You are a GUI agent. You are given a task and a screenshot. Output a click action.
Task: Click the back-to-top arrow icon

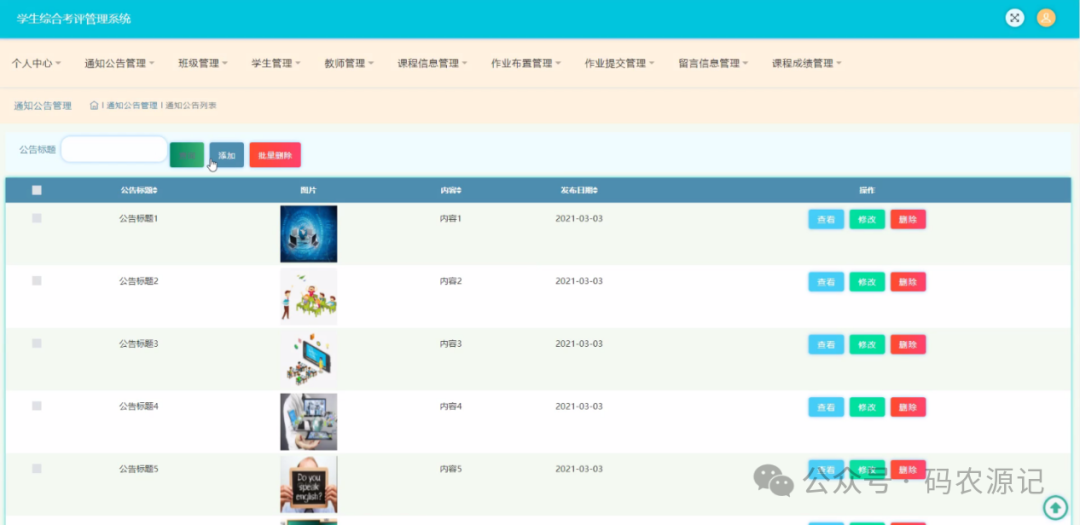coord(1055,508)
